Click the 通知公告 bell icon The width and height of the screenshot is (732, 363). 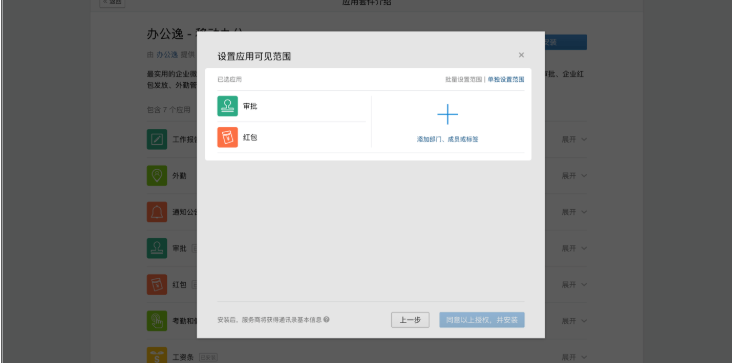157,212
